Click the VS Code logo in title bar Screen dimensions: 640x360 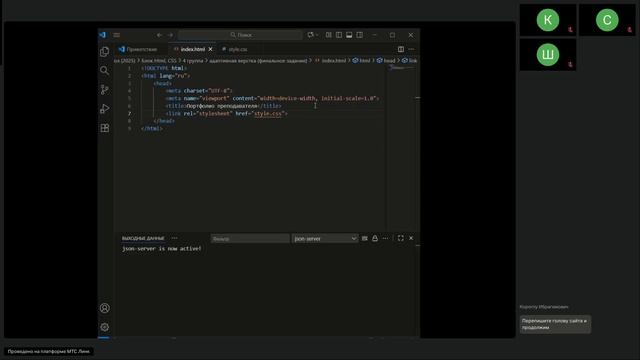tap(102, 35)
